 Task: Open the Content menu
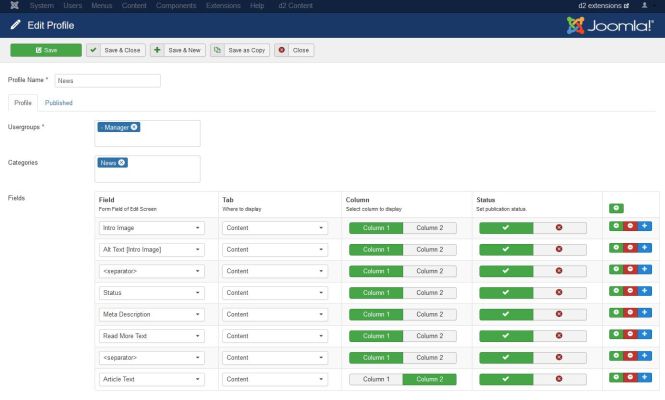click(134, 6)
